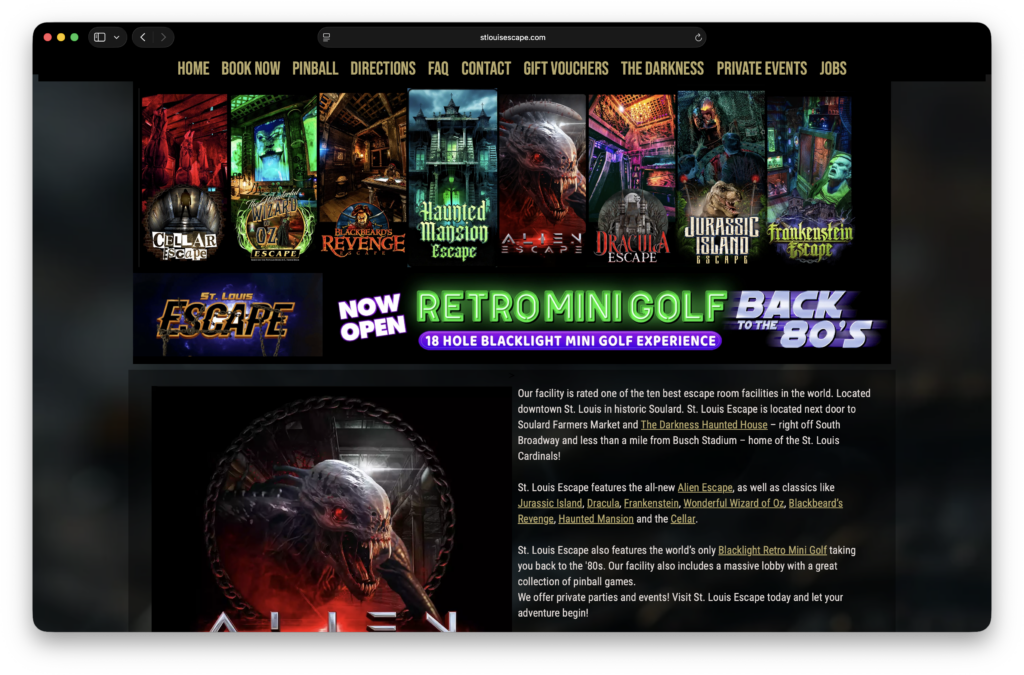Open the Book Now menu item
Image resolution: width=1024 pixels, height=675 pixels.
click(250, 68)
